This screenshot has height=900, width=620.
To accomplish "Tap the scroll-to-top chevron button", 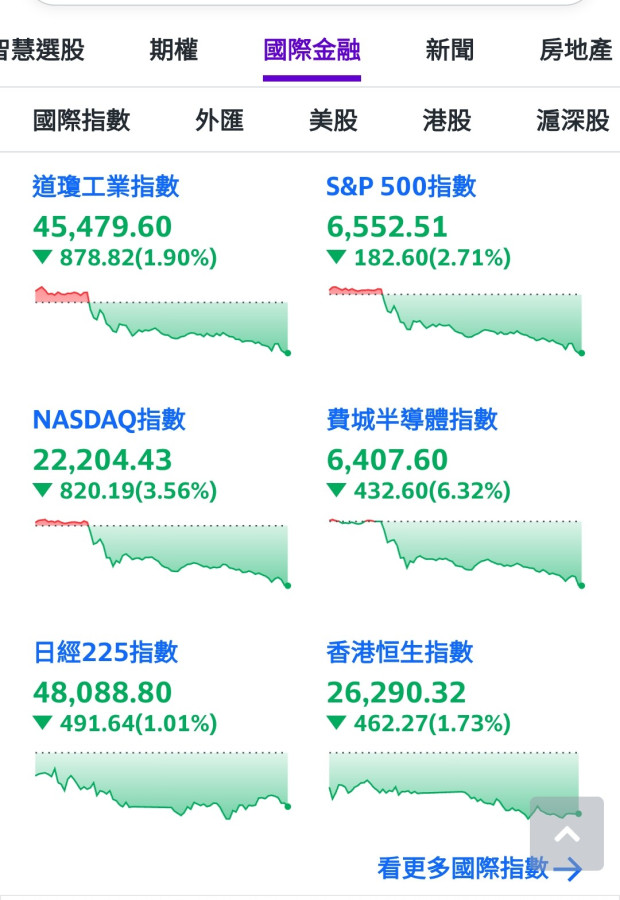I will coord(566,833).
